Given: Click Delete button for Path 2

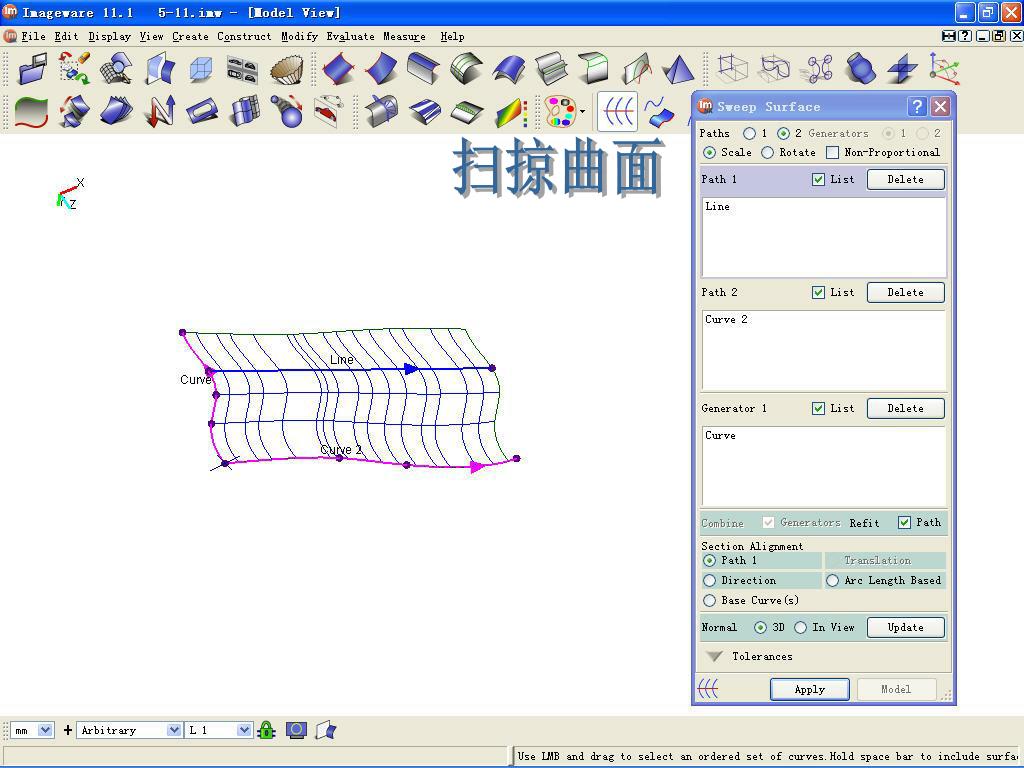Looking at the screenshot, I should [x=905, y=292].
